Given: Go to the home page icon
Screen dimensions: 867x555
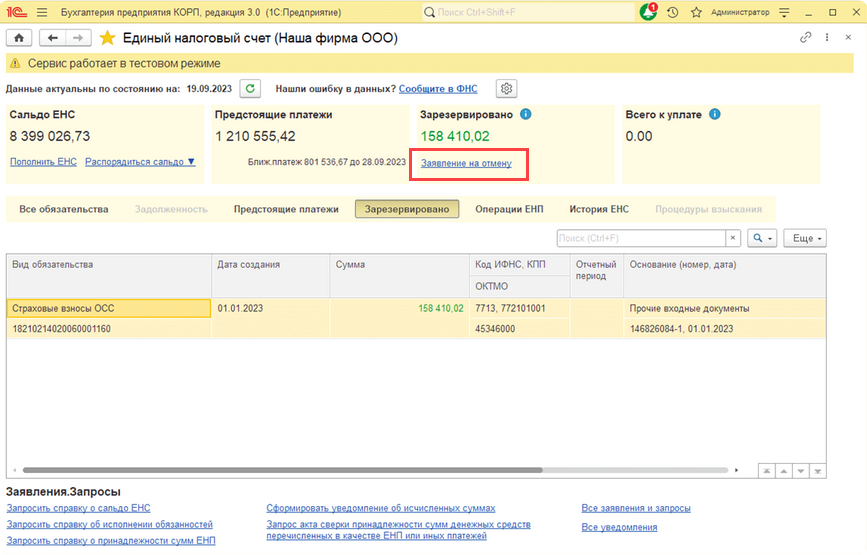Looking at the screenshot, I should 19,38.
